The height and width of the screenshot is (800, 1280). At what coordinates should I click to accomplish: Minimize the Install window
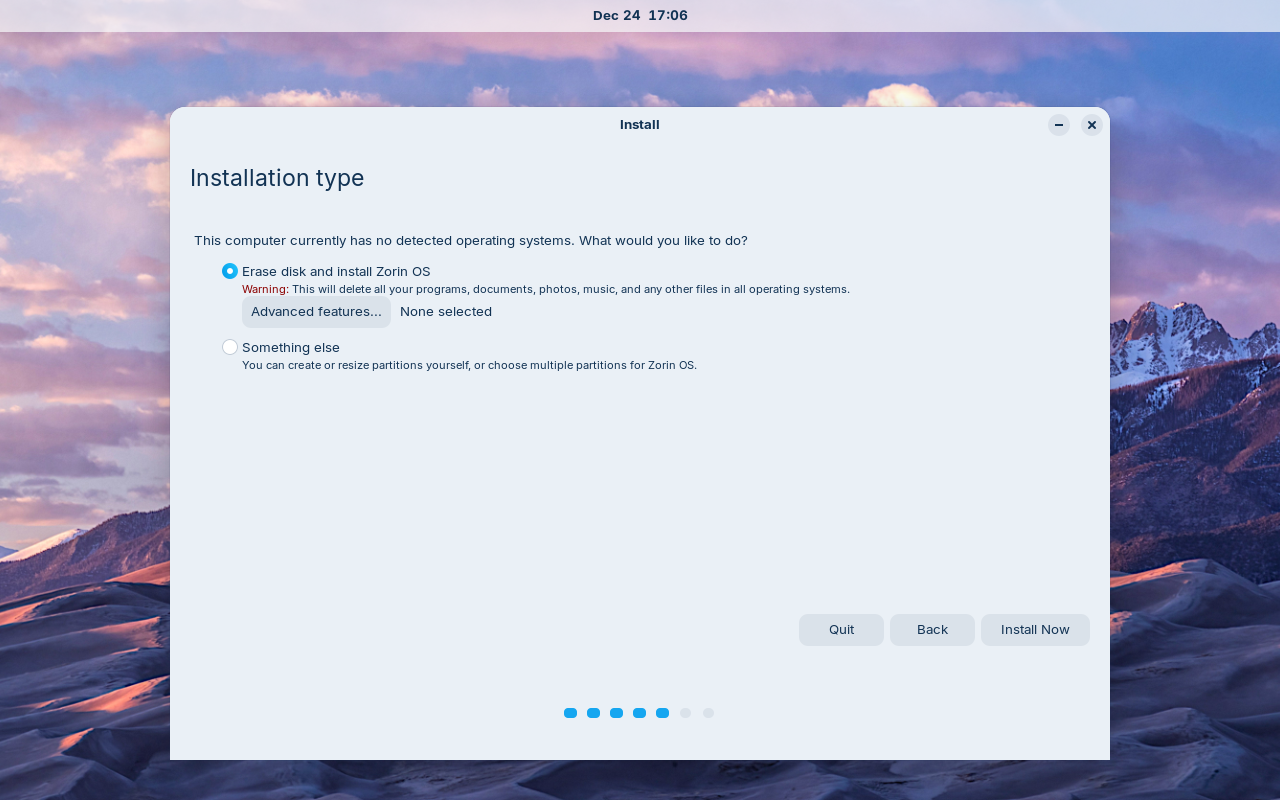click(x=1058, y=125)
